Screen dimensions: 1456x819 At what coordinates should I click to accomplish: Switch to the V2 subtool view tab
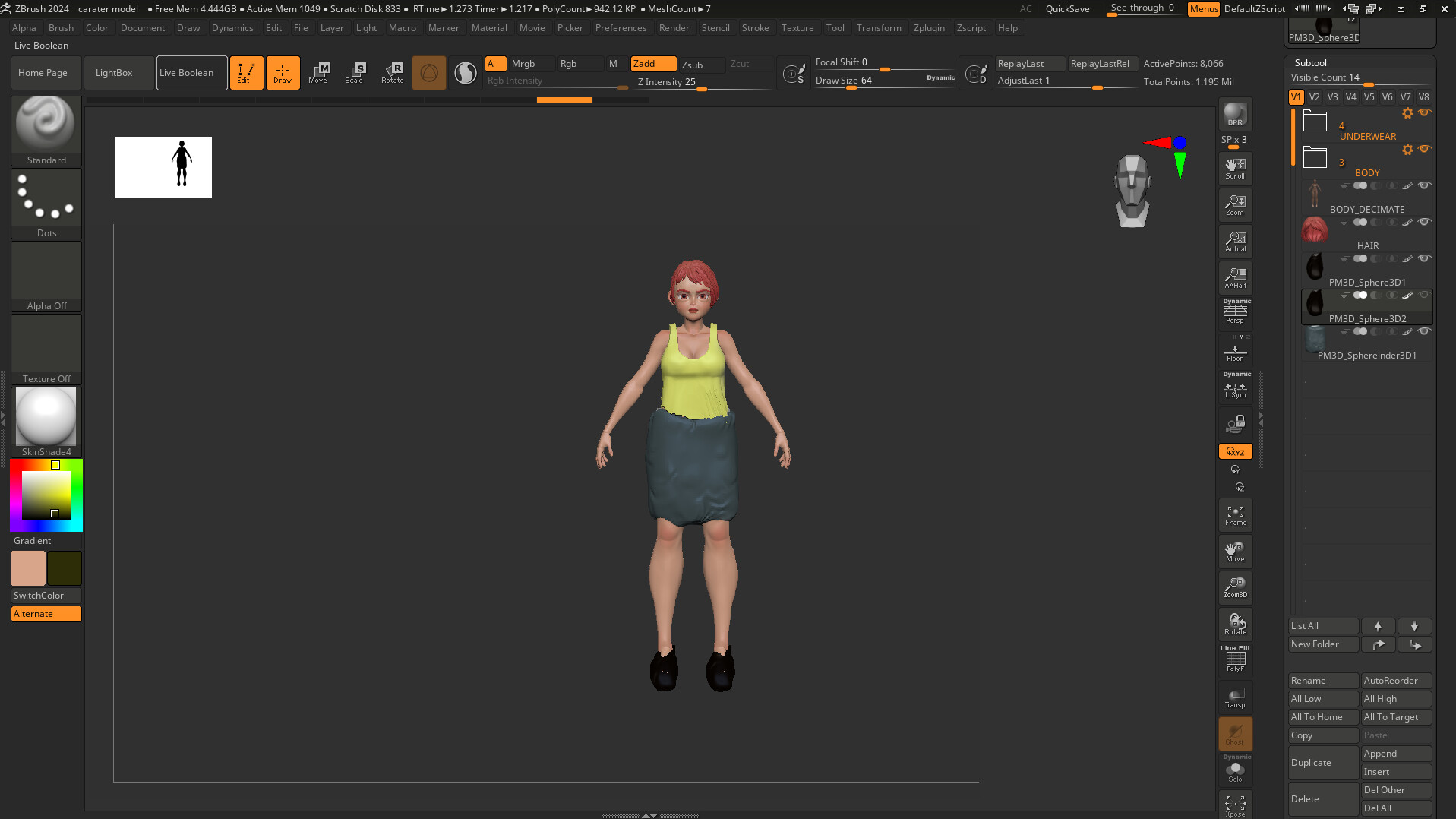[x=1313, y=97]
